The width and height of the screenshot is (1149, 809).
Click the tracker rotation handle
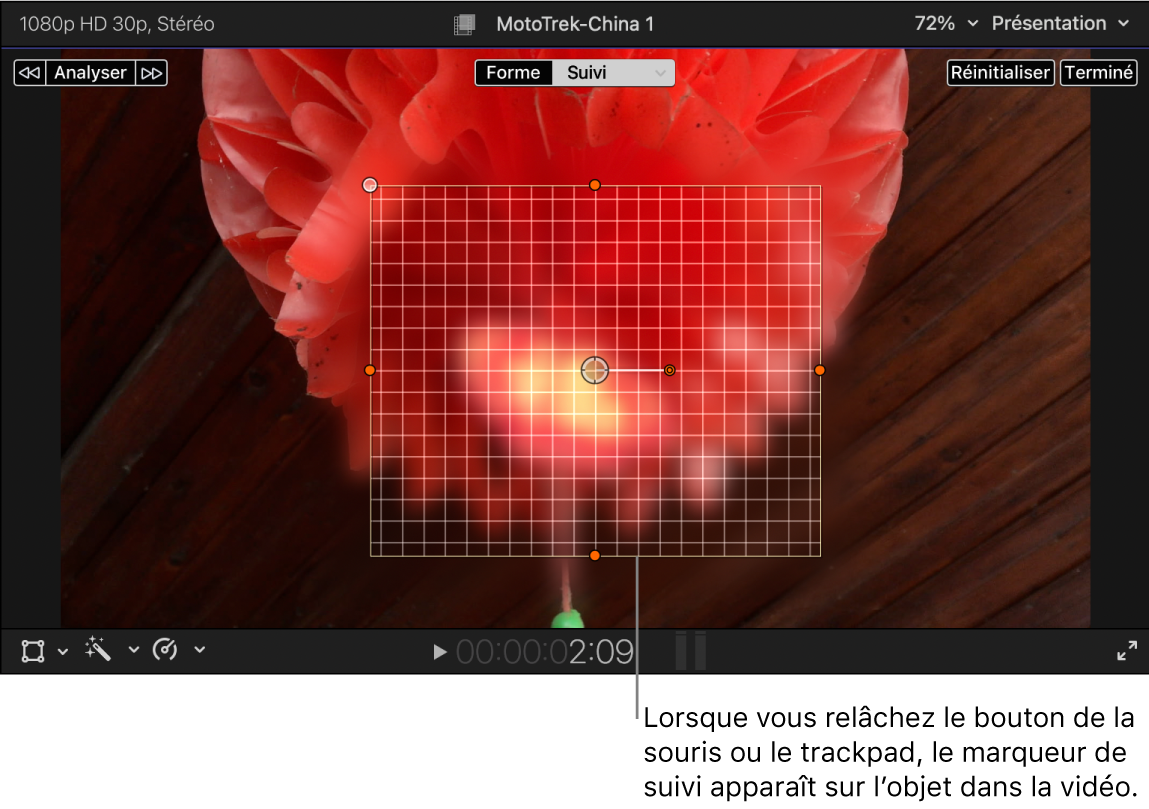[x=670, y=371]
